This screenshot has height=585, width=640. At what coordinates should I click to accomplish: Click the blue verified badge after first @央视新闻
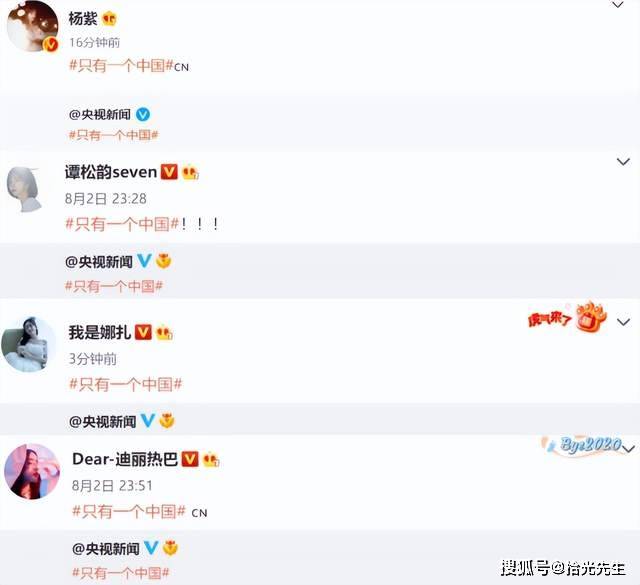[142, 114]
